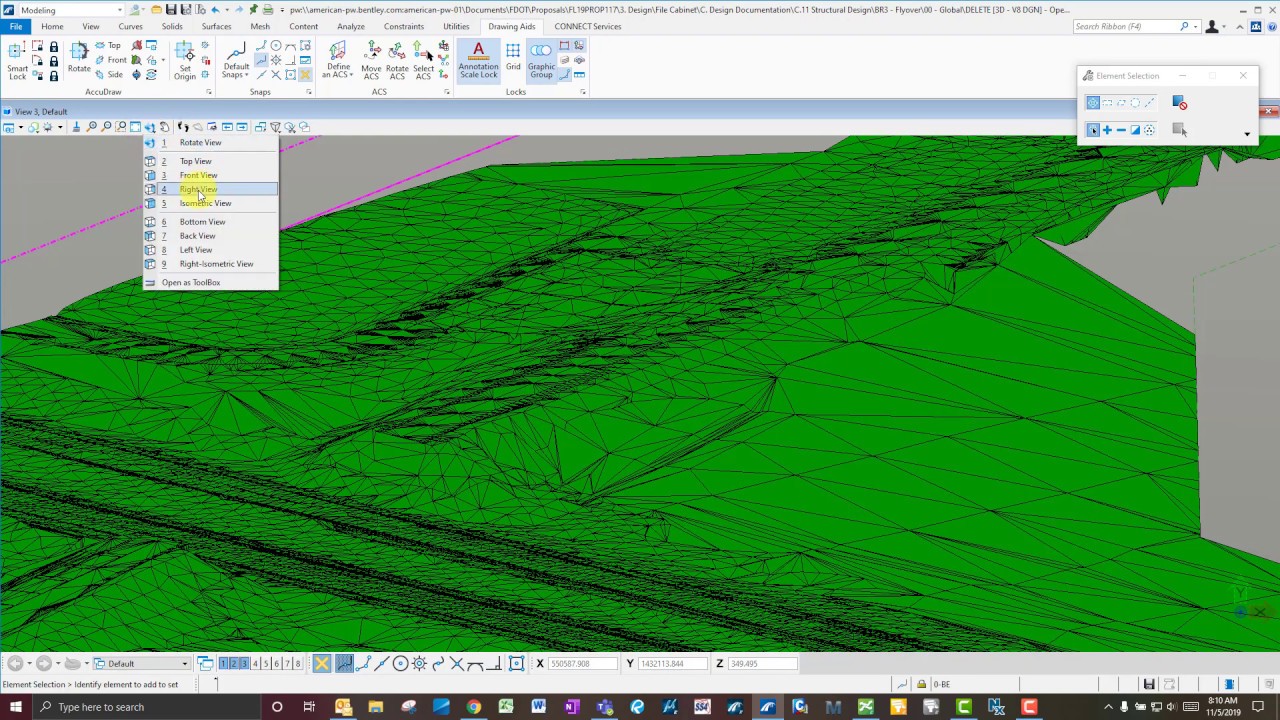Click taskbar search box
This screenshot has height=720, width=1280.
(148, 707)
